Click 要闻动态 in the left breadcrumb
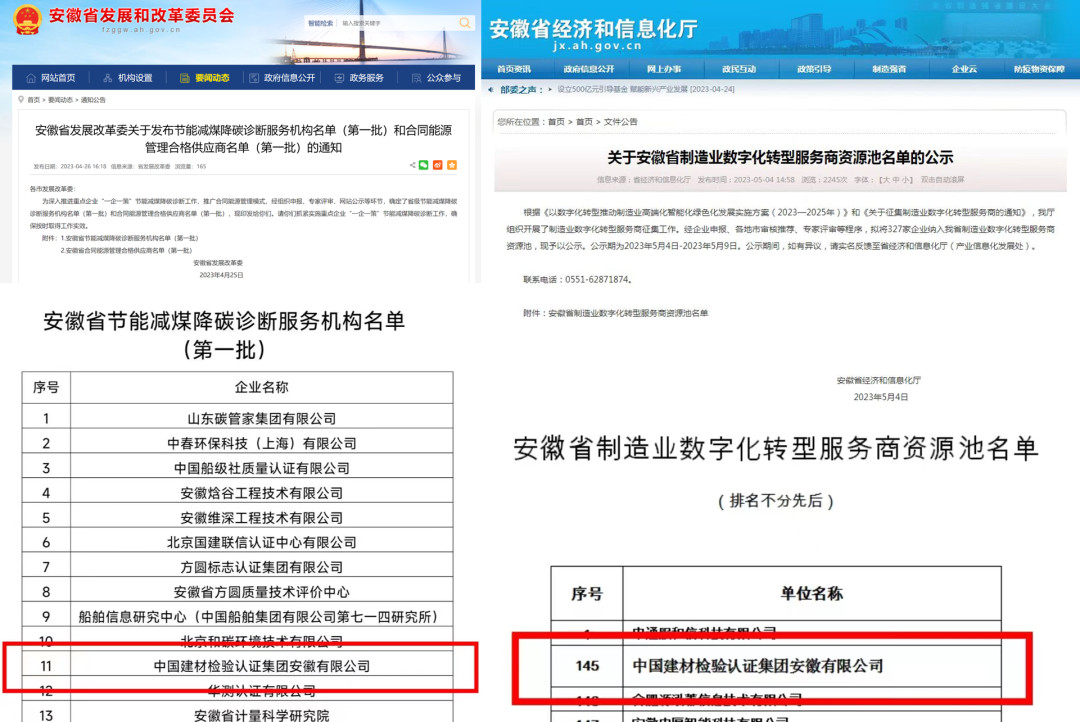 click(x=60, y=100)
